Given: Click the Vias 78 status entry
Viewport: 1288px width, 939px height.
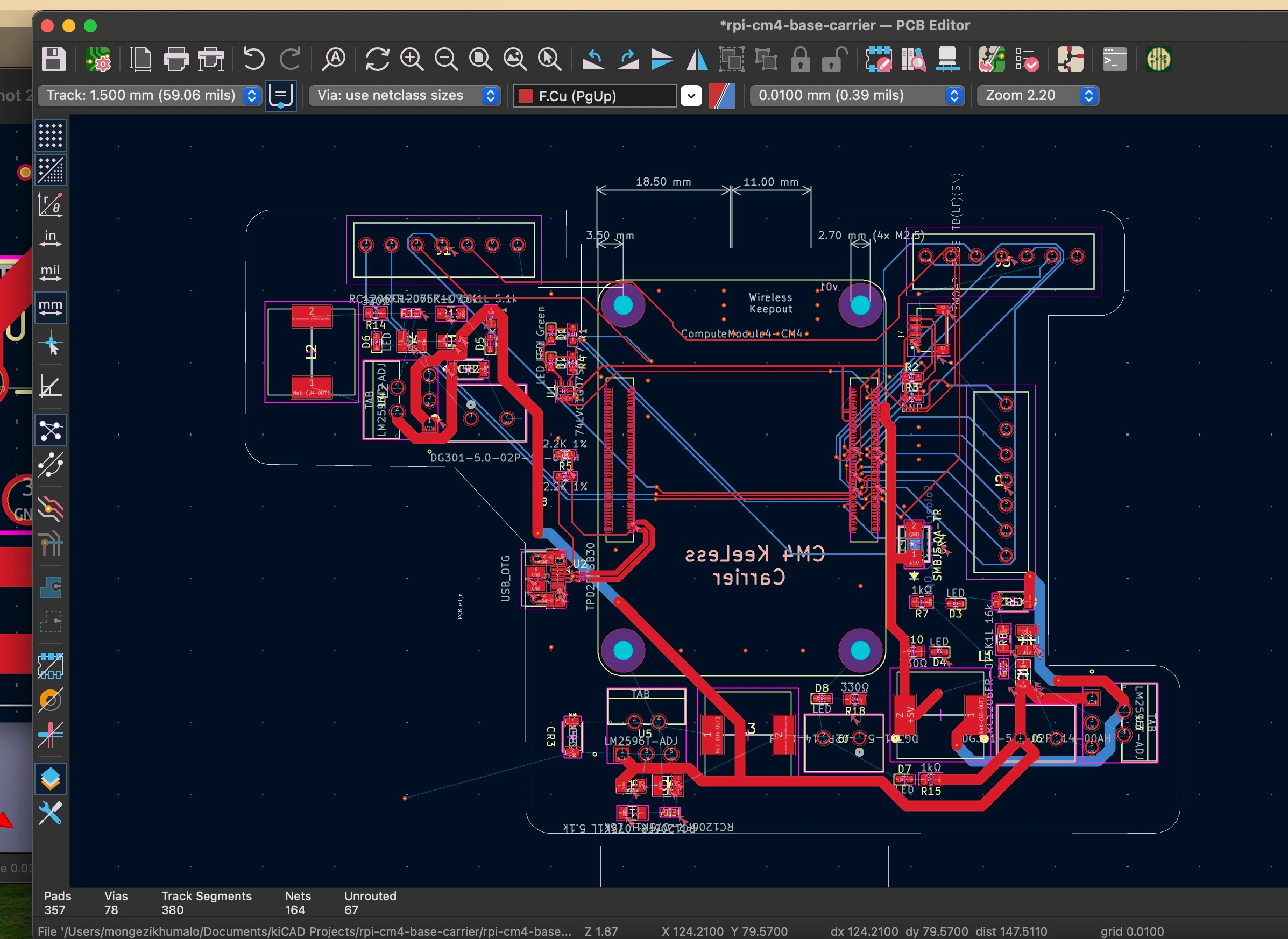Looking at the screenshot, I should coord(116,902).
